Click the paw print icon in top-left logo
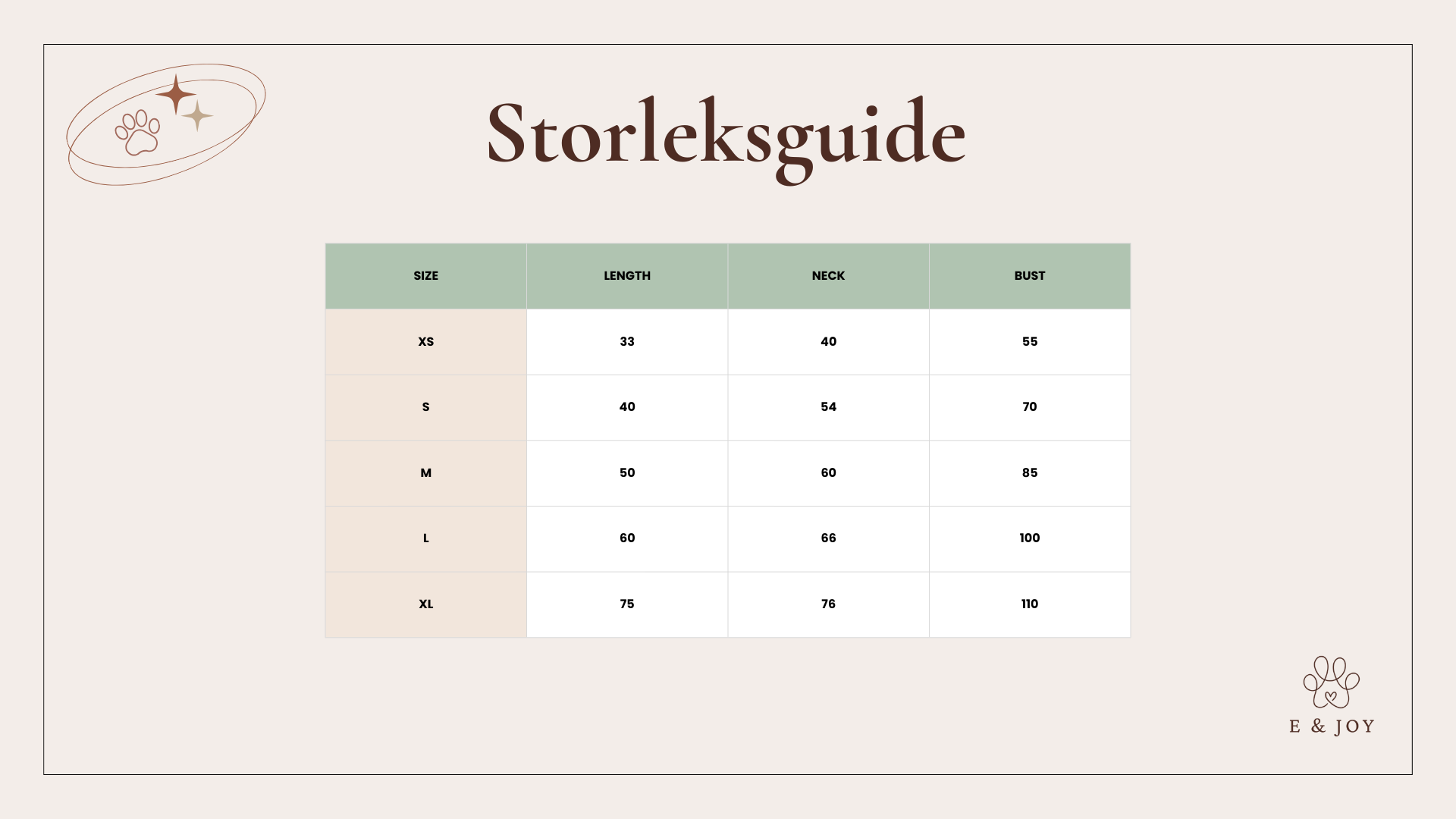This screenshot has height=819, width=1456. pos(138,133)
